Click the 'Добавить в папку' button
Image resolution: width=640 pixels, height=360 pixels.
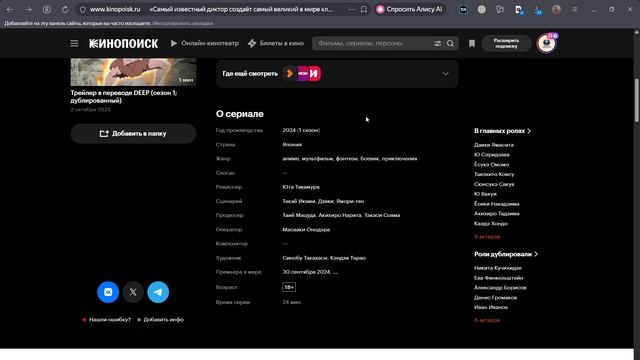133,133
